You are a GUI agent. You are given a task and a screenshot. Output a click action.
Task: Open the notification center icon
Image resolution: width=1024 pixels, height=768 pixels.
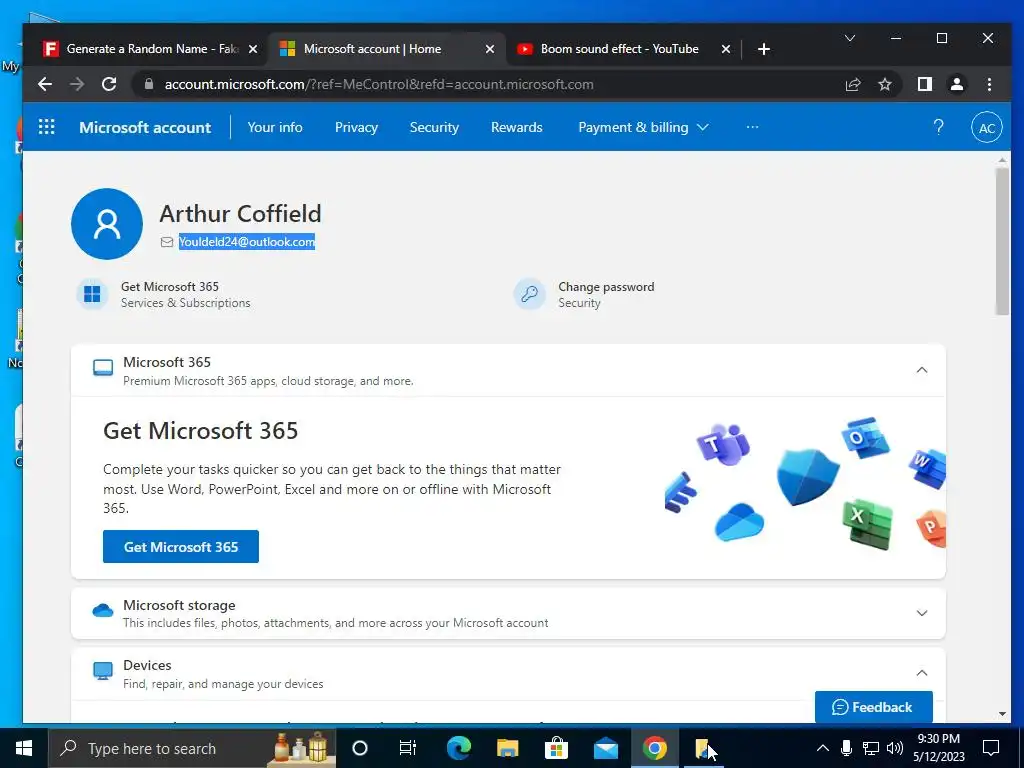pyautogui.click(x=991, y=748)
